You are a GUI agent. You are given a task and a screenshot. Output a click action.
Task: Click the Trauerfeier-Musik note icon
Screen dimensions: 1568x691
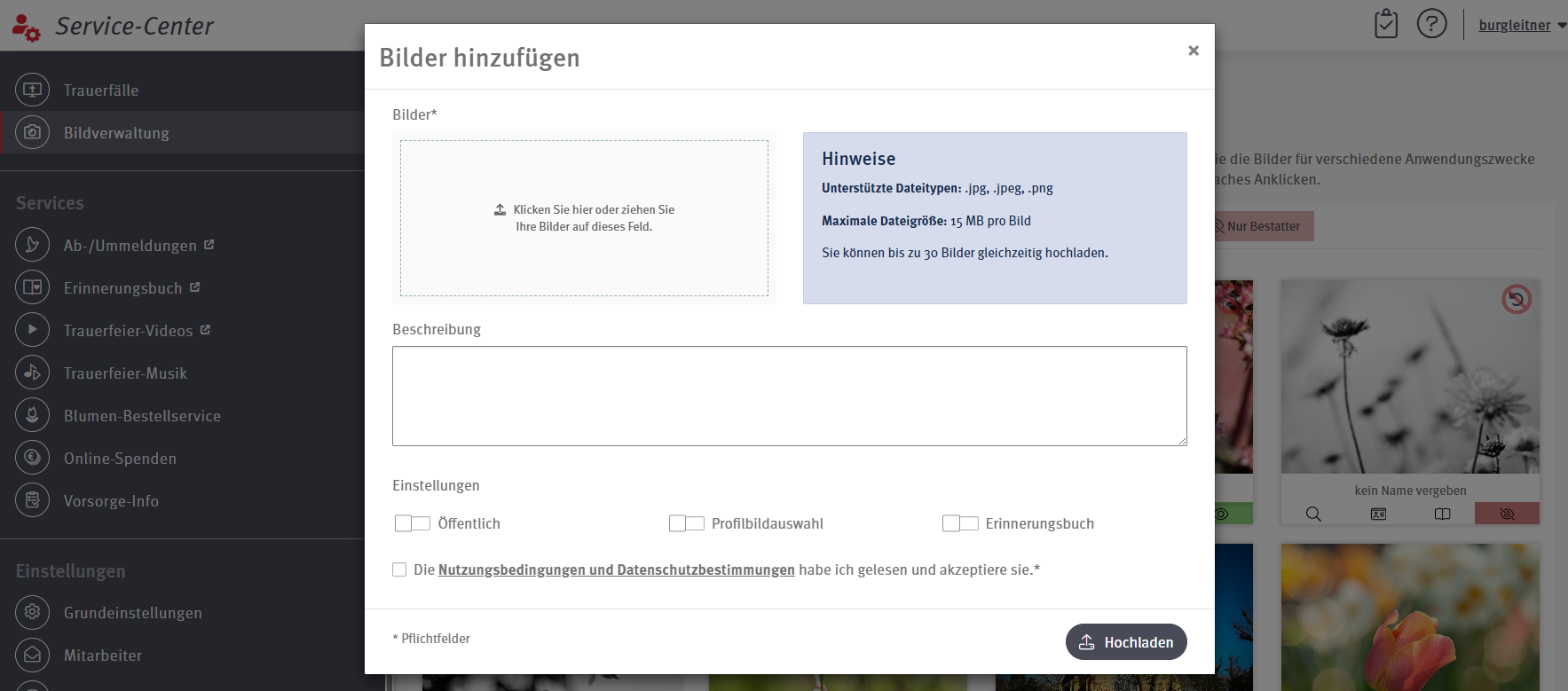(x=32, y=373)
